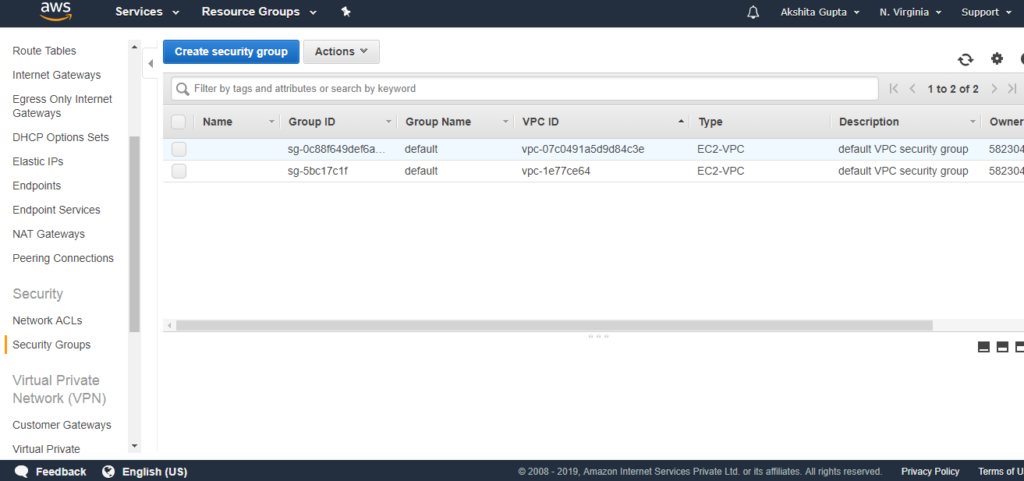Go to first page of results
The height and width of the screenshot is (481, 1024).
(x=894, y=89)
